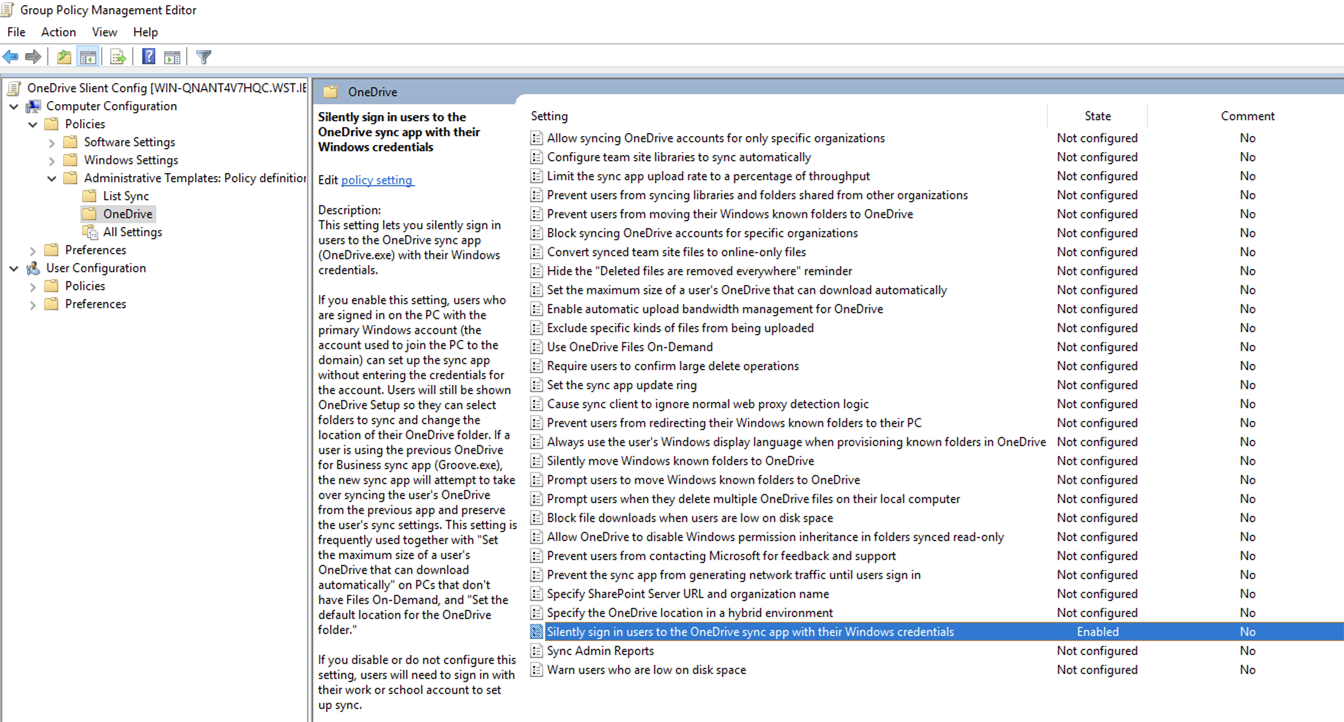The height and width of the screenshot is (722, 1344).
Task: Open the File menu
Action: pyautogui.click(x=16, y=32)
